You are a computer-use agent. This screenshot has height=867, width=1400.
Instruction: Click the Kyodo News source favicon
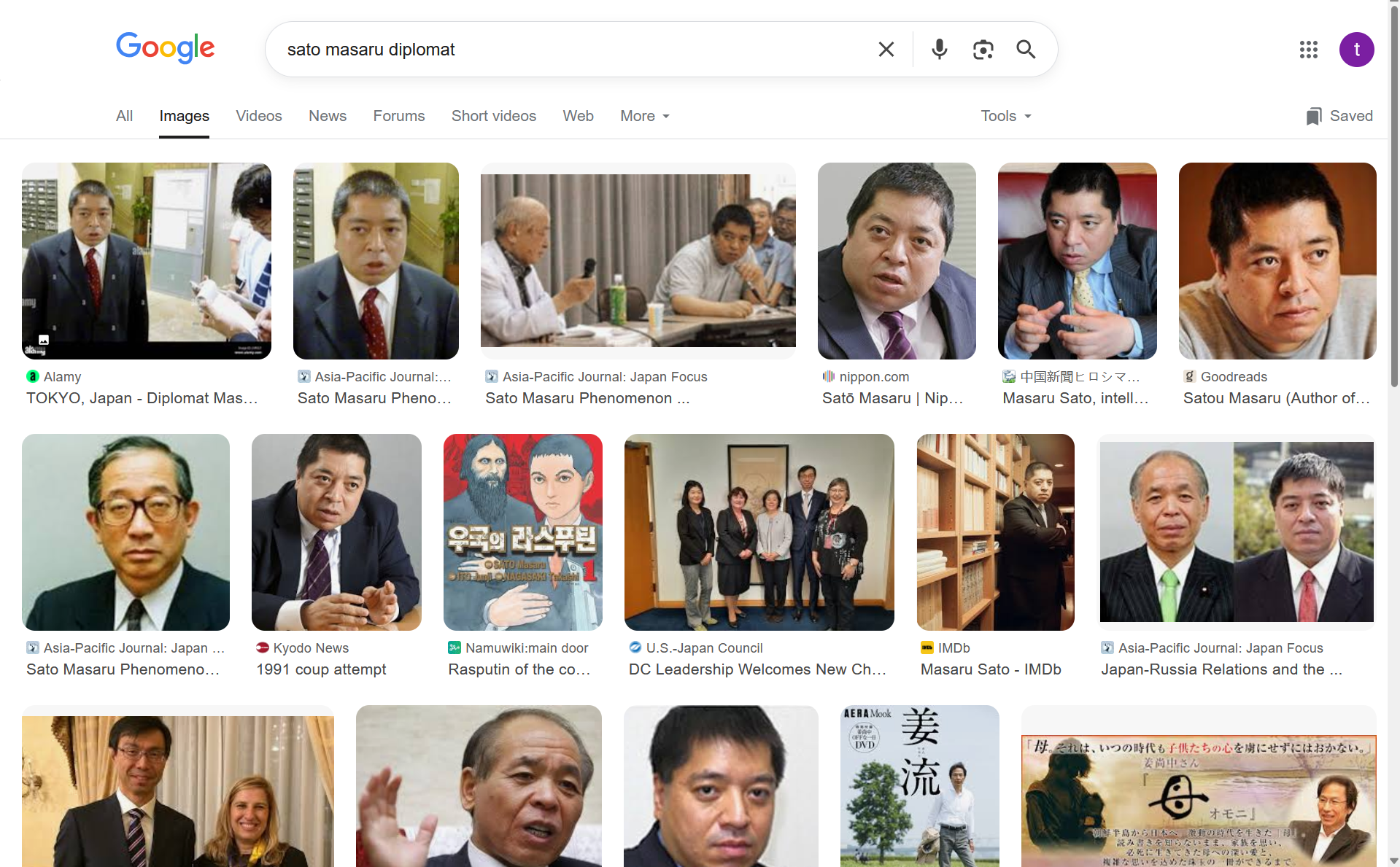coord(263,648)
